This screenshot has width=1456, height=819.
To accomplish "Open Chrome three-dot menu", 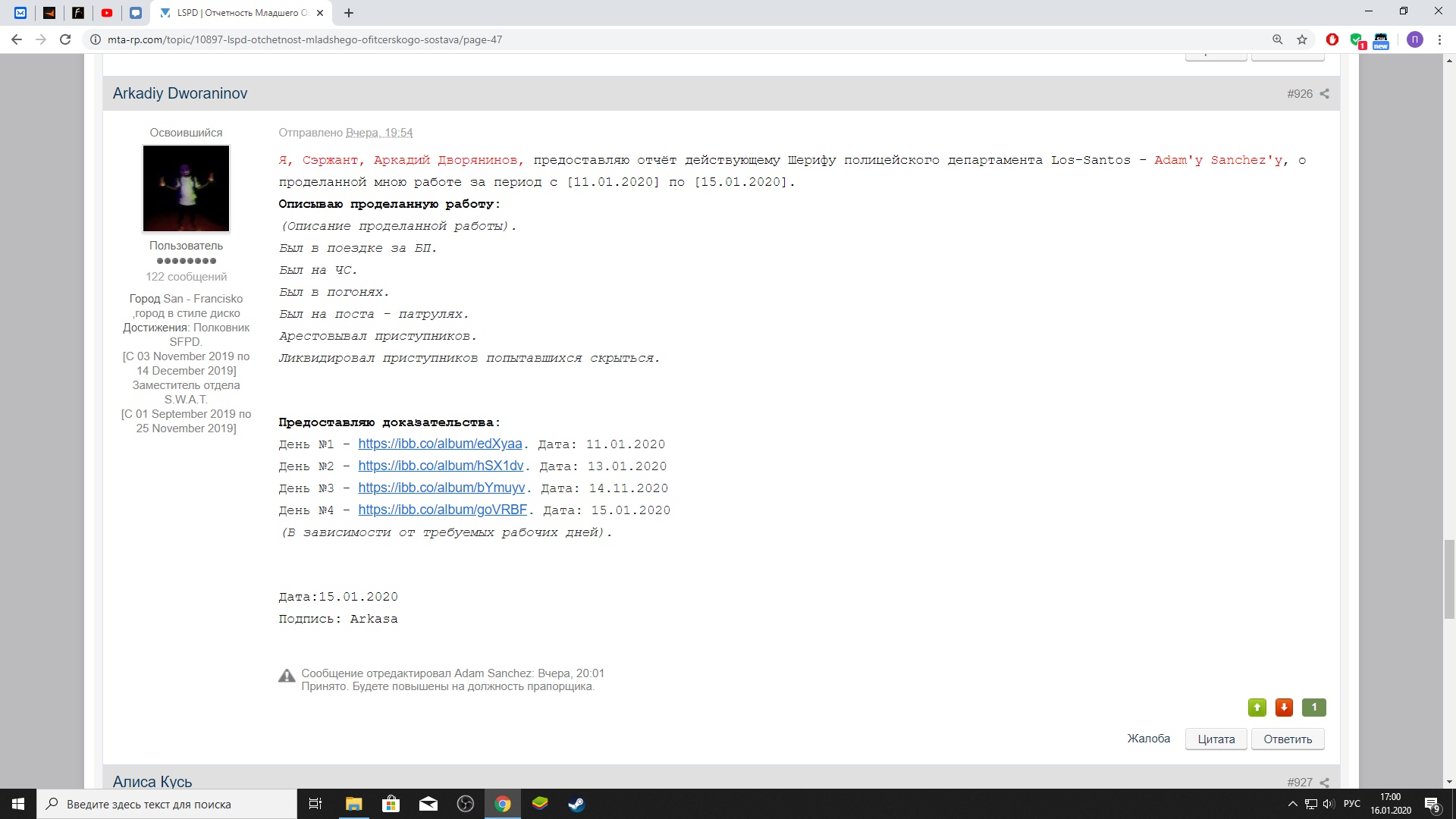I will click(x=1439, y=39).
